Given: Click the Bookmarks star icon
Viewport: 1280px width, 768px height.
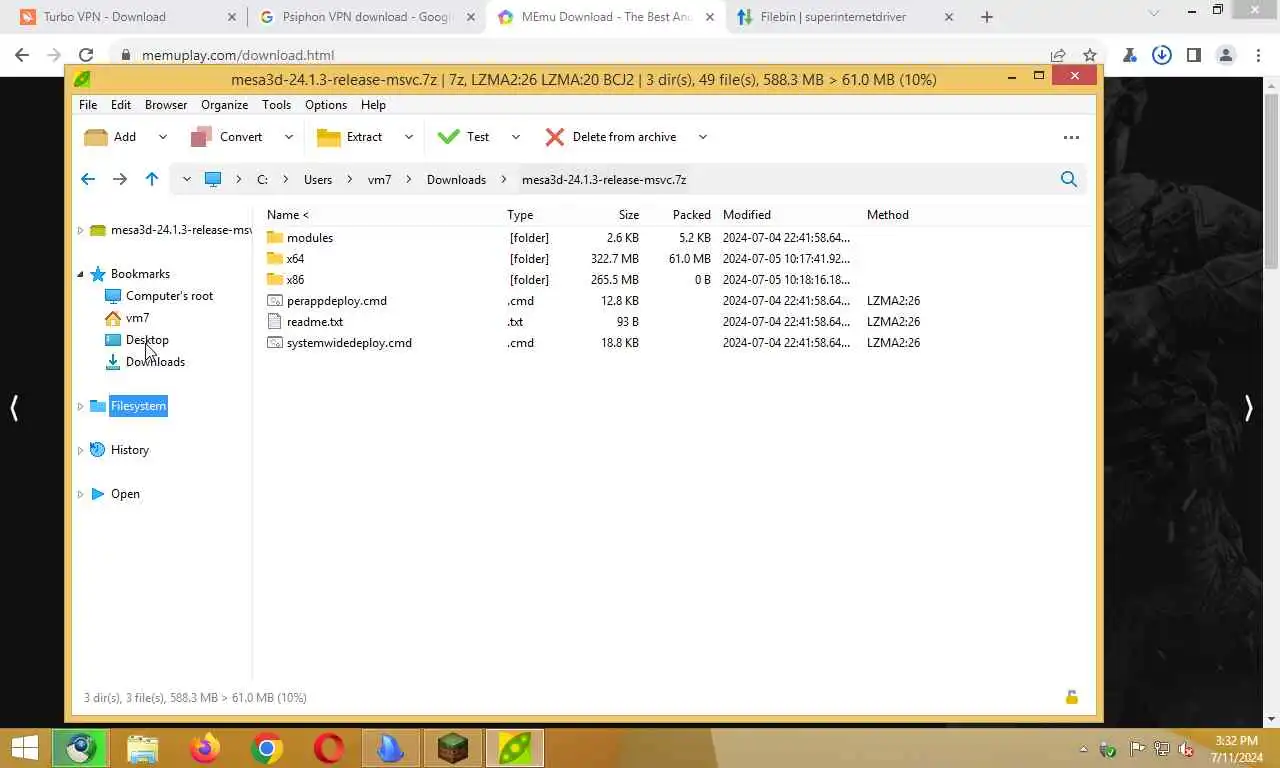Looking at the screenshot, I should click(98, 274).
